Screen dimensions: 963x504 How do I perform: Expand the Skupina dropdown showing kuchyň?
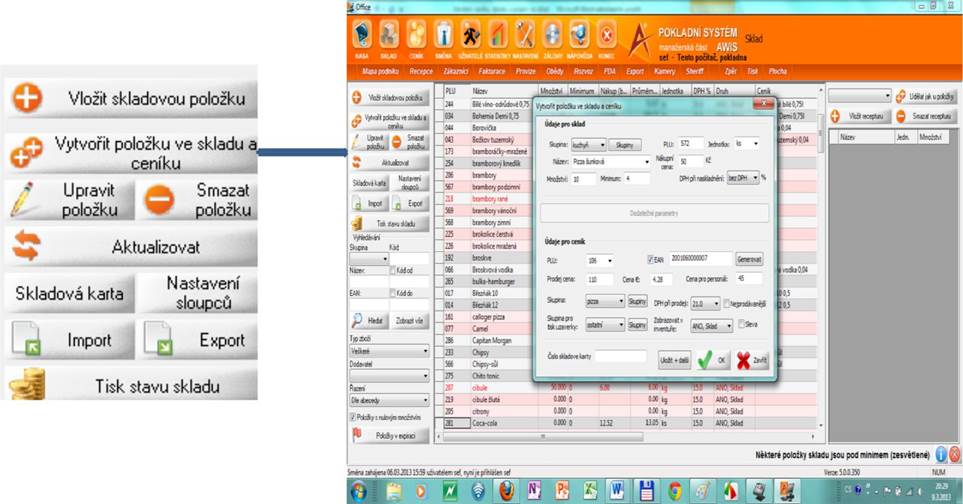[602, 145]
